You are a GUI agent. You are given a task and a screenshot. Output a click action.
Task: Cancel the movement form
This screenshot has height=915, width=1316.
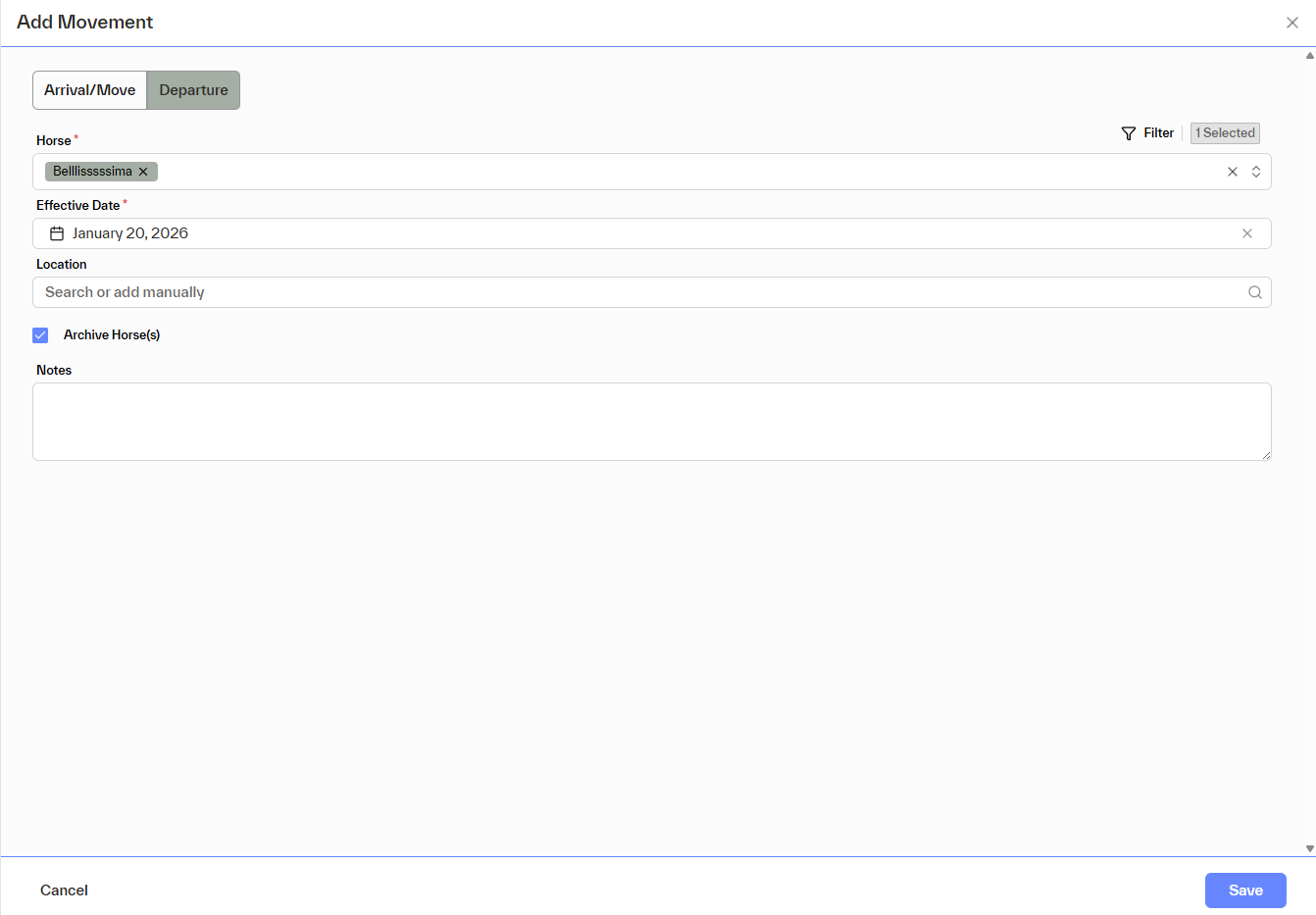[x=64, y=890]
